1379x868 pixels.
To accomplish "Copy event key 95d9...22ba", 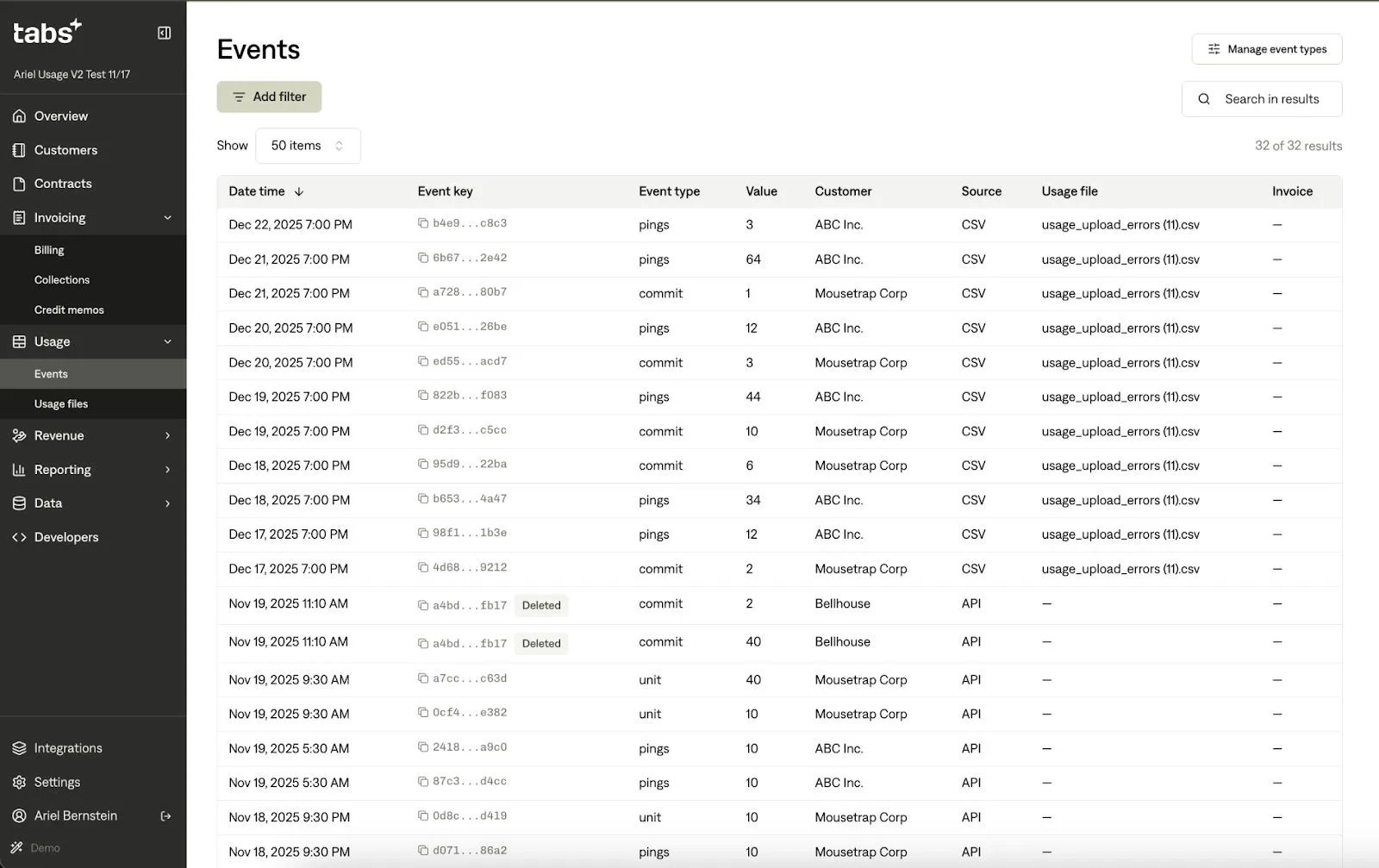I will [x=423, y=464].
